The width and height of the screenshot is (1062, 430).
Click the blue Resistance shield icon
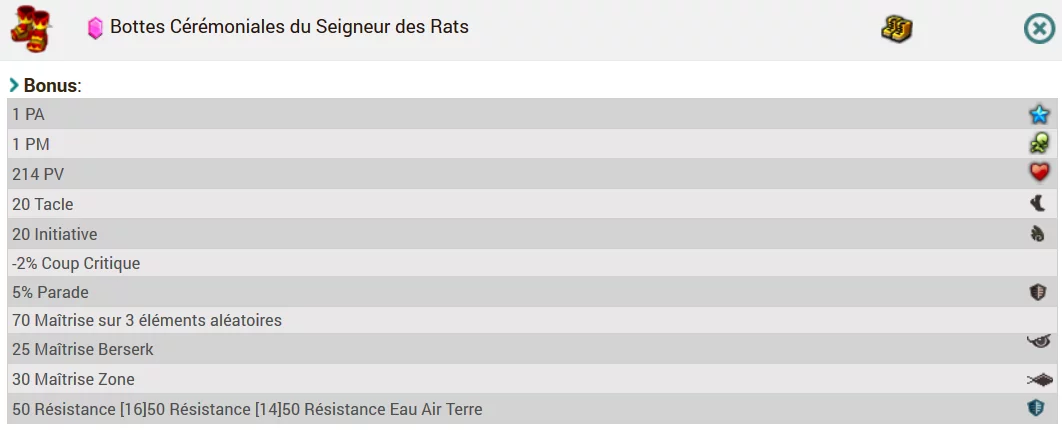click(1036, 407)
